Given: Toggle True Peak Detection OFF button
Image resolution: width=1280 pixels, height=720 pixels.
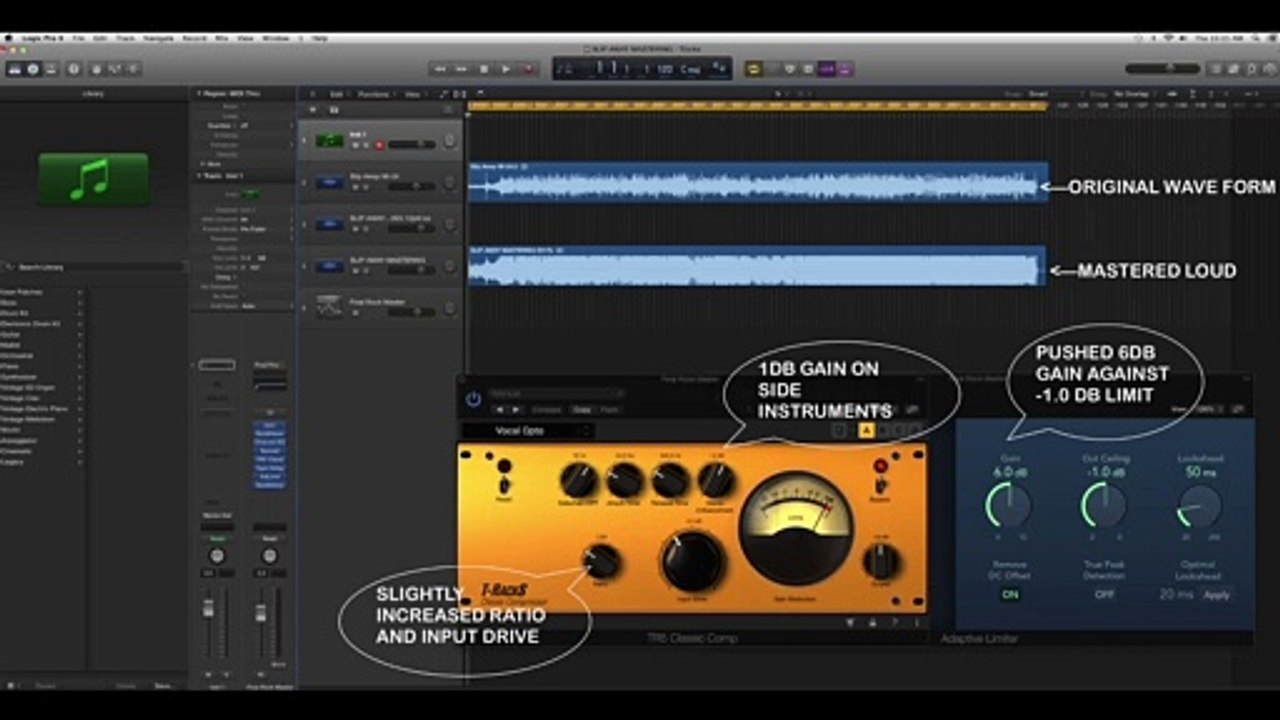Looking at the screenshot, I should click(x=1104, y=594).
